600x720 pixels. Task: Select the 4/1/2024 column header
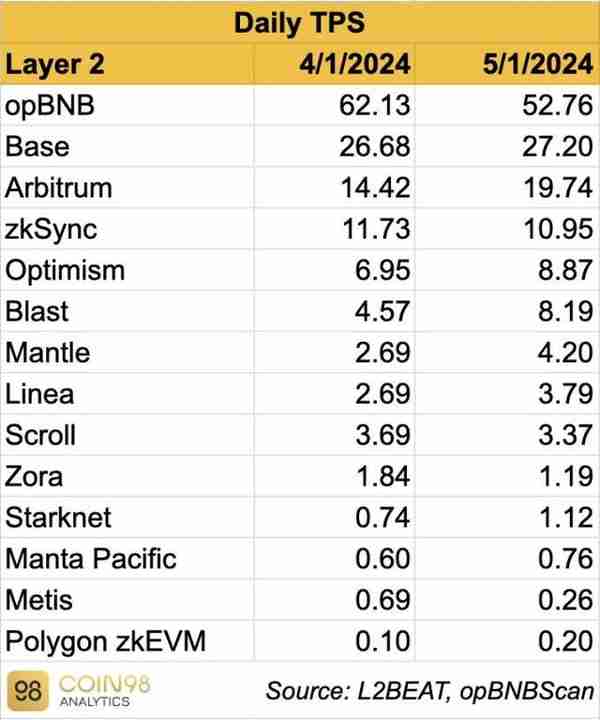pyautogui.click(x=354, y=64)
